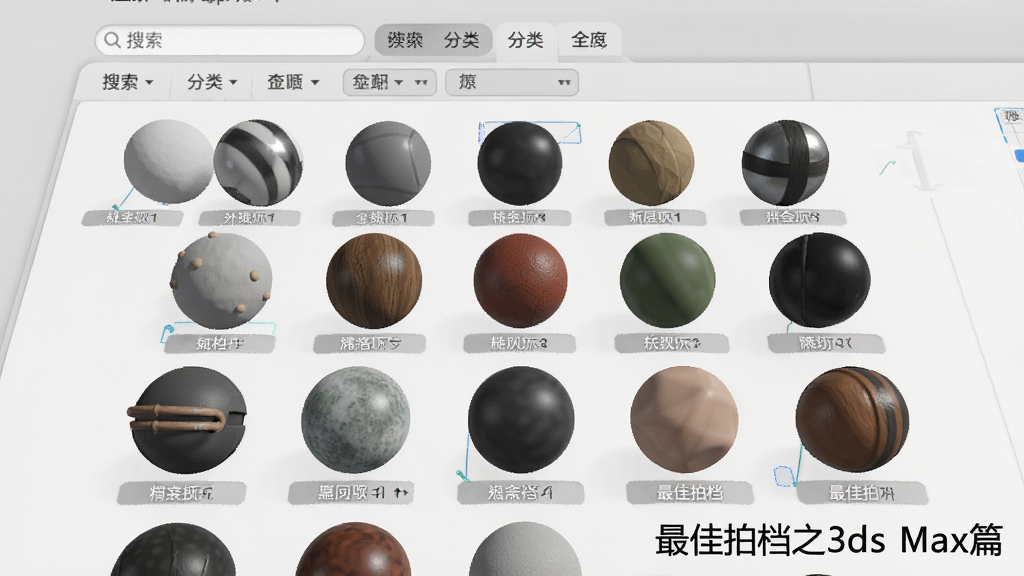Click the label under the studded gray sphere
Image resolution: width=1024 pixels, height=576 pixels.
click(x=219, y=343)
